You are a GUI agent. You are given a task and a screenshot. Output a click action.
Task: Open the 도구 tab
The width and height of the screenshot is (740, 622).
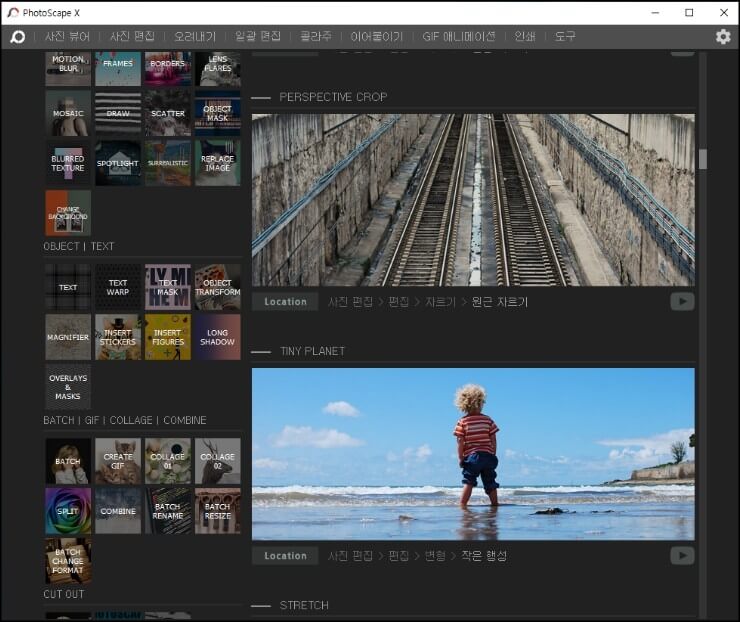click(x=565, y=36)
